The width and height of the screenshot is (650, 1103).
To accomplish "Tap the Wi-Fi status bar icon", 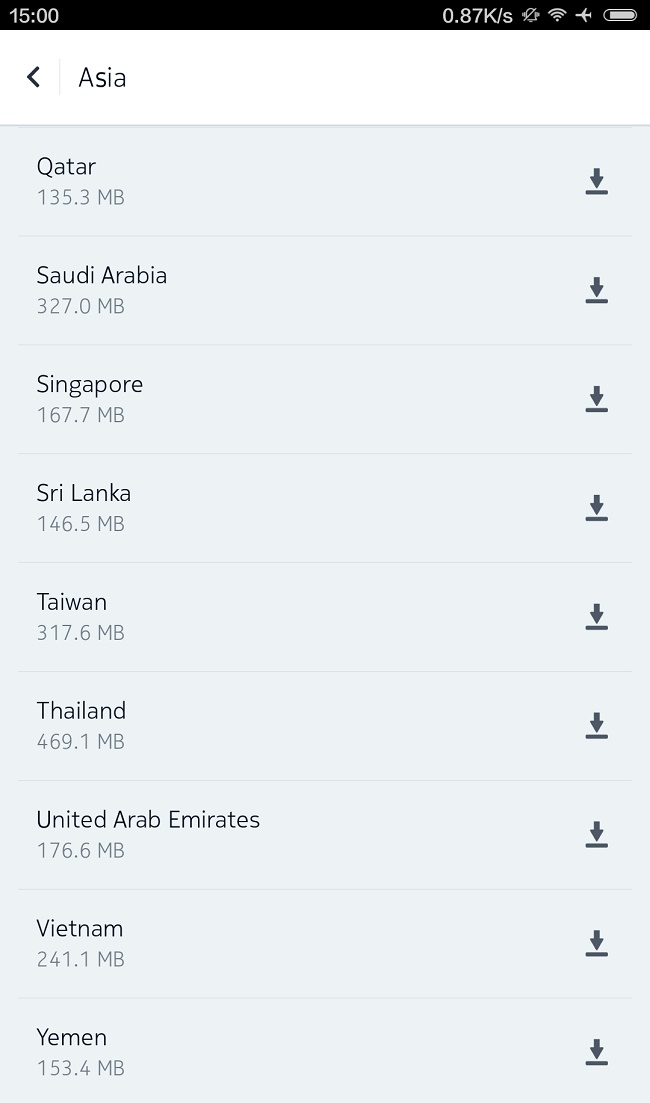I will point(557,15).
